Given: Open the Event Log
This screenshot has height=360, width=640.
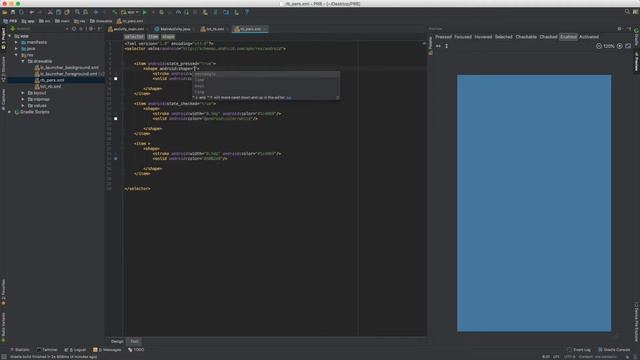Looking at the screenshot, I should point(579,350).
